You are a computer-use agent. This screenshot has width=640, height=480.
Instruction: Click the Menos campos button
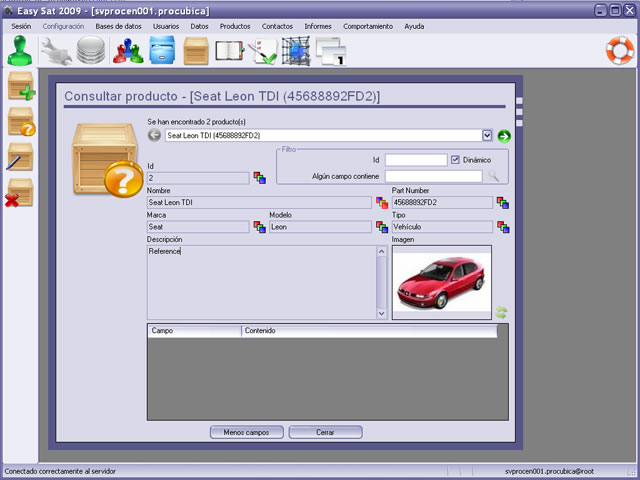(247, 432)
